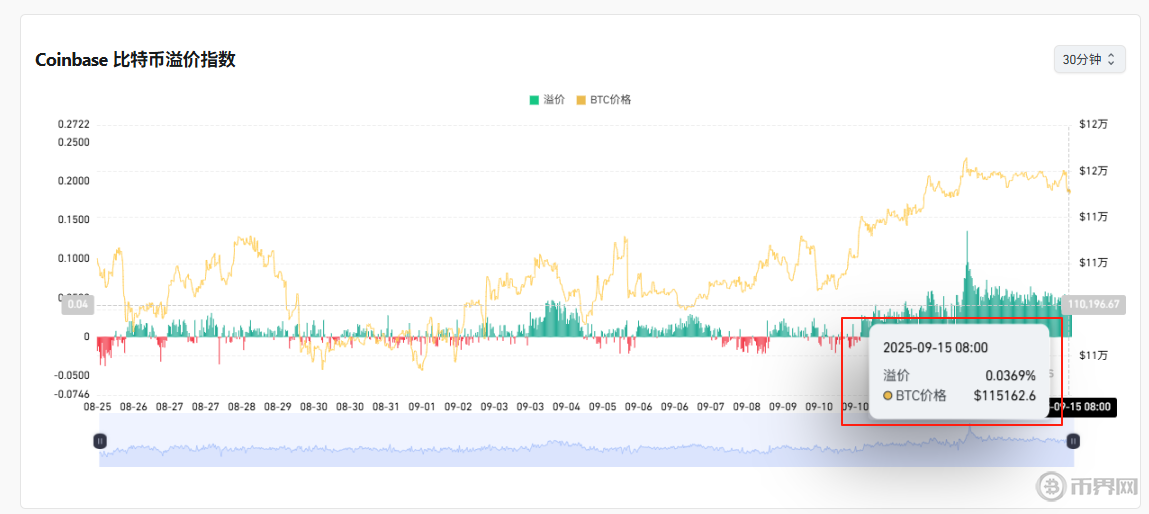The height and width of the screenshot is (514, 1149).
Task: Toggle the BTC价格 legend yellow square
Action: click(x=581, y=100)
